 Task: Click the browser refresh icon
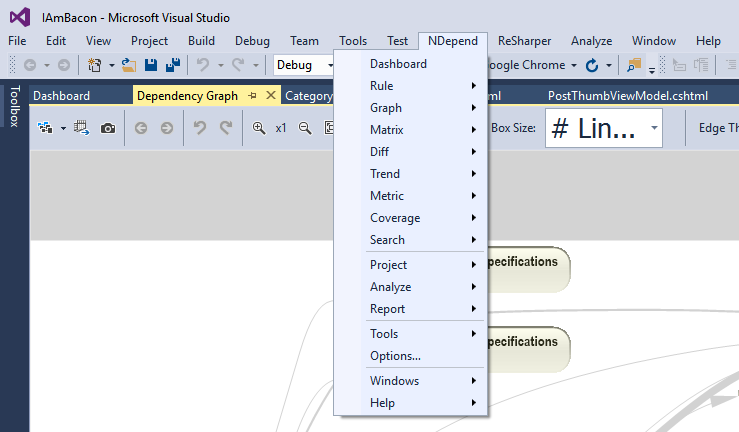tap(592, 65)
